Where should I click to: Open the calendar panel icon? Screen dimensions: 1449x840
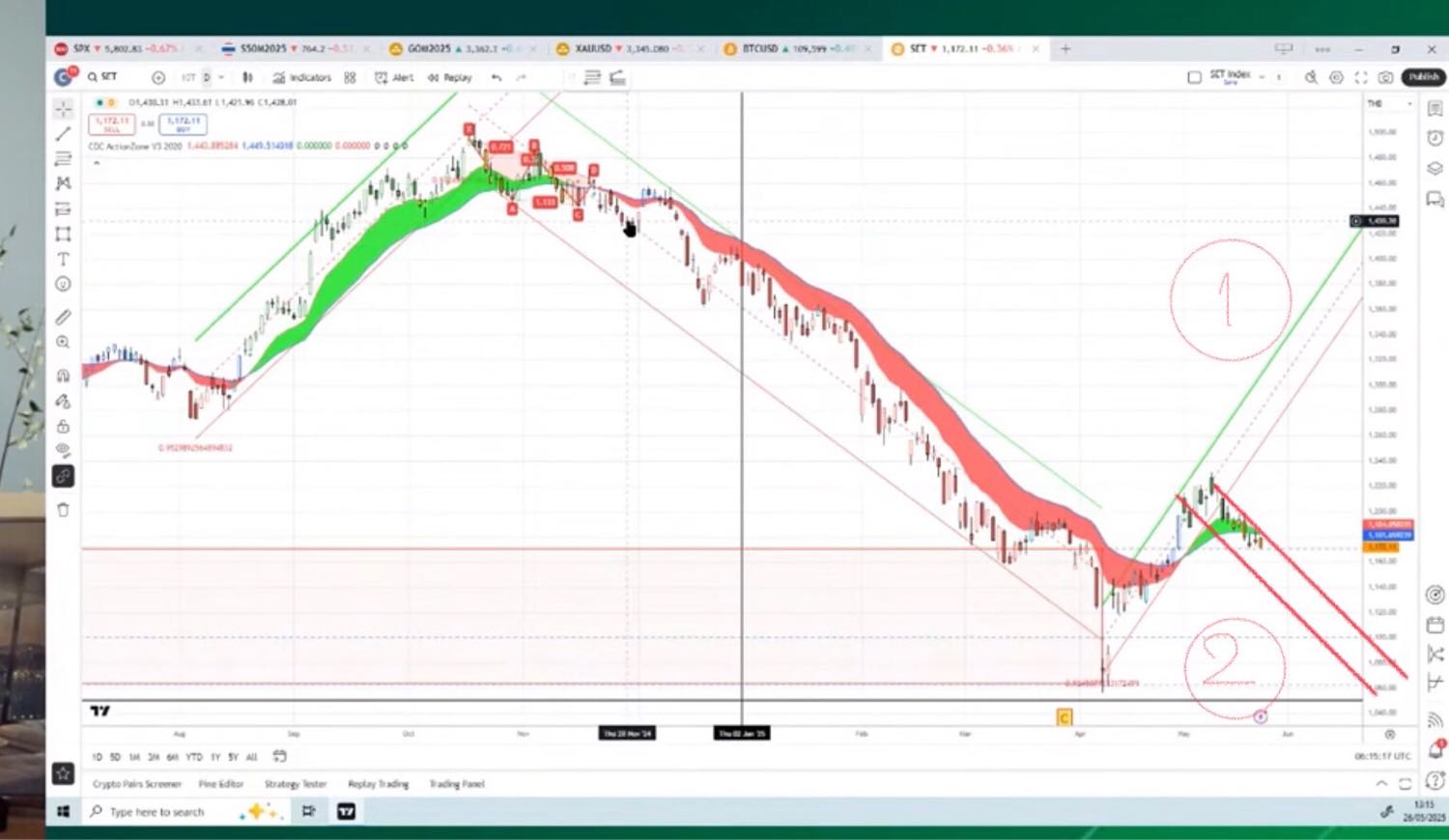coord(1435,626)
